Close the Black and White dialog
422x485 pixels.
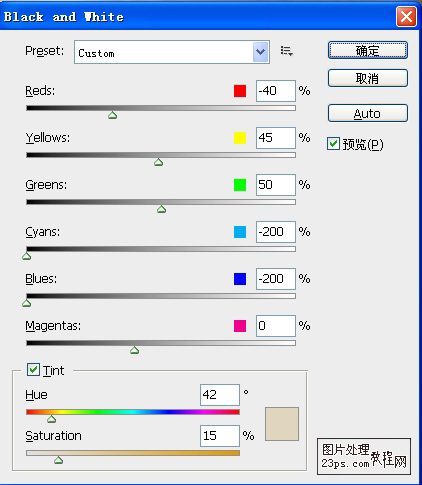pyautogui.click(x=406, y=16)
